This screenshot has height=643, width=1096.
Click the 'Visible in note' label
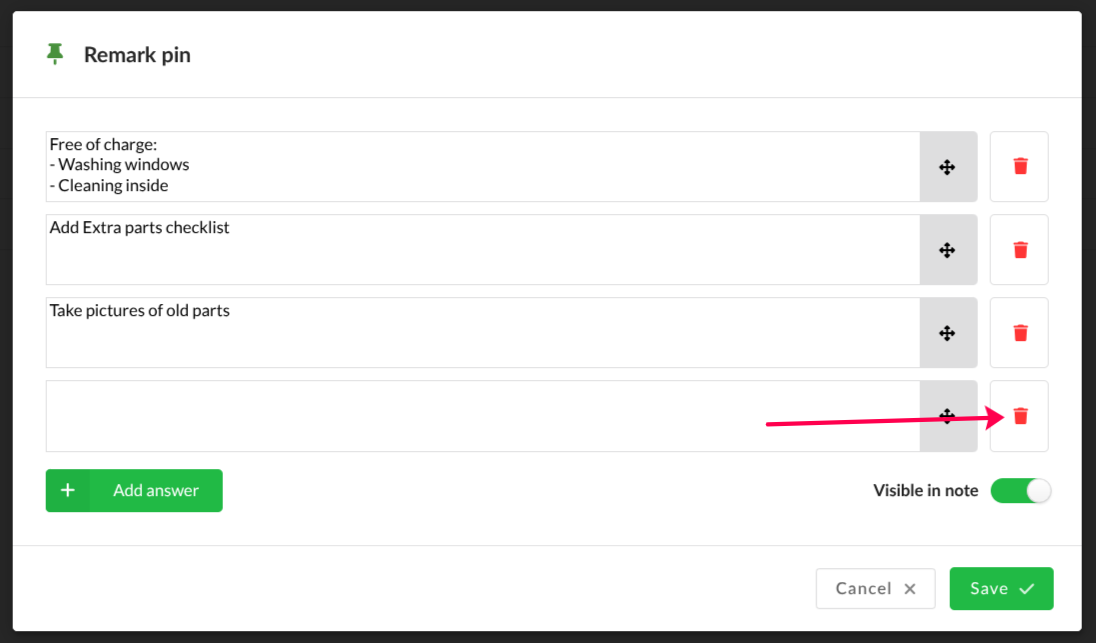pos(925,490)
